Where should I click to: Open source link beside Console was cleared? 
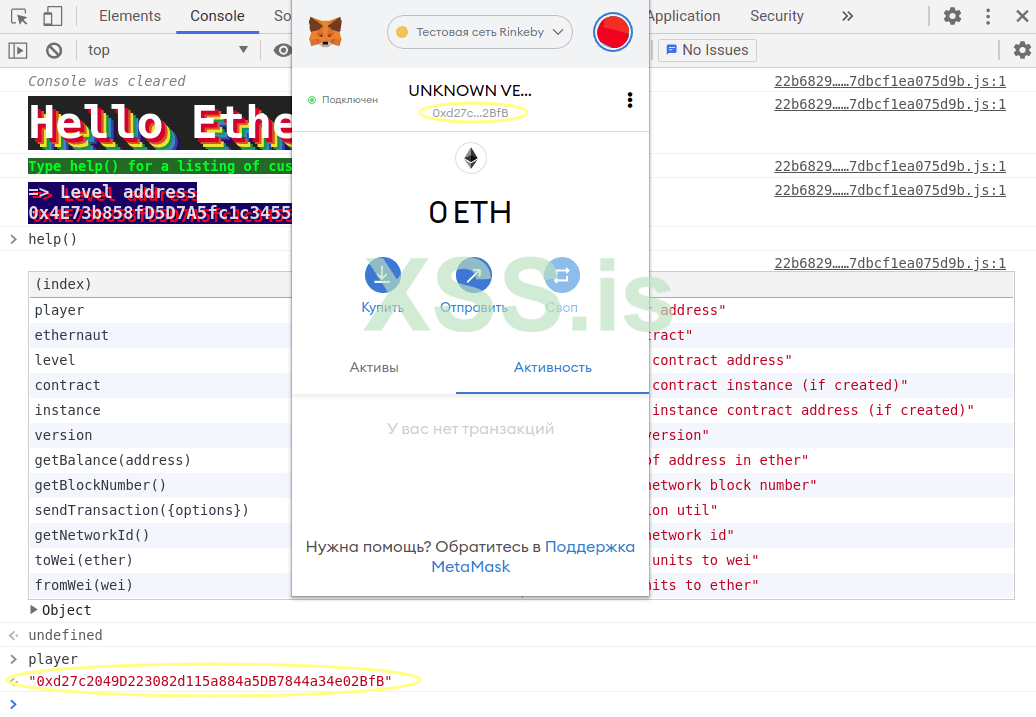(x=890, y=81)
